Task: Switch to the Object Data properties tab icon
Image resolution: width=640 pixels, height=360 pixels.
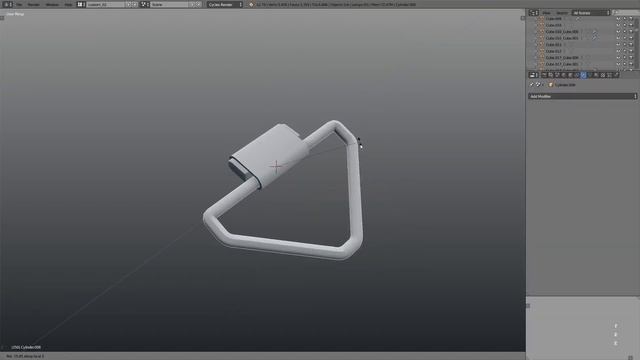Action: click(x=590, y=75)
